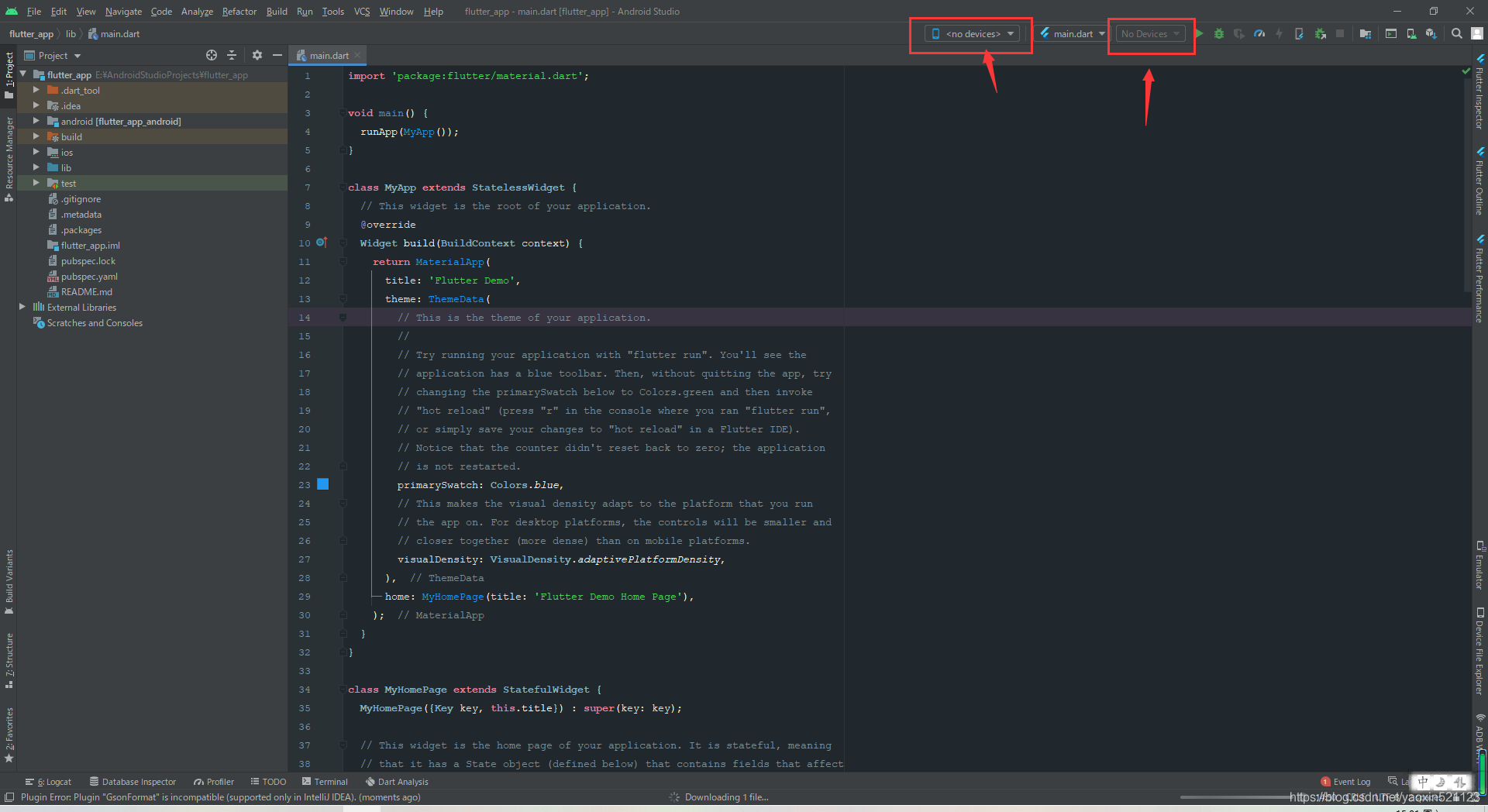This screenshot has height=812, width=1488.
Task: Hide the Project panel with minus icon
Action: coord(277,55)
